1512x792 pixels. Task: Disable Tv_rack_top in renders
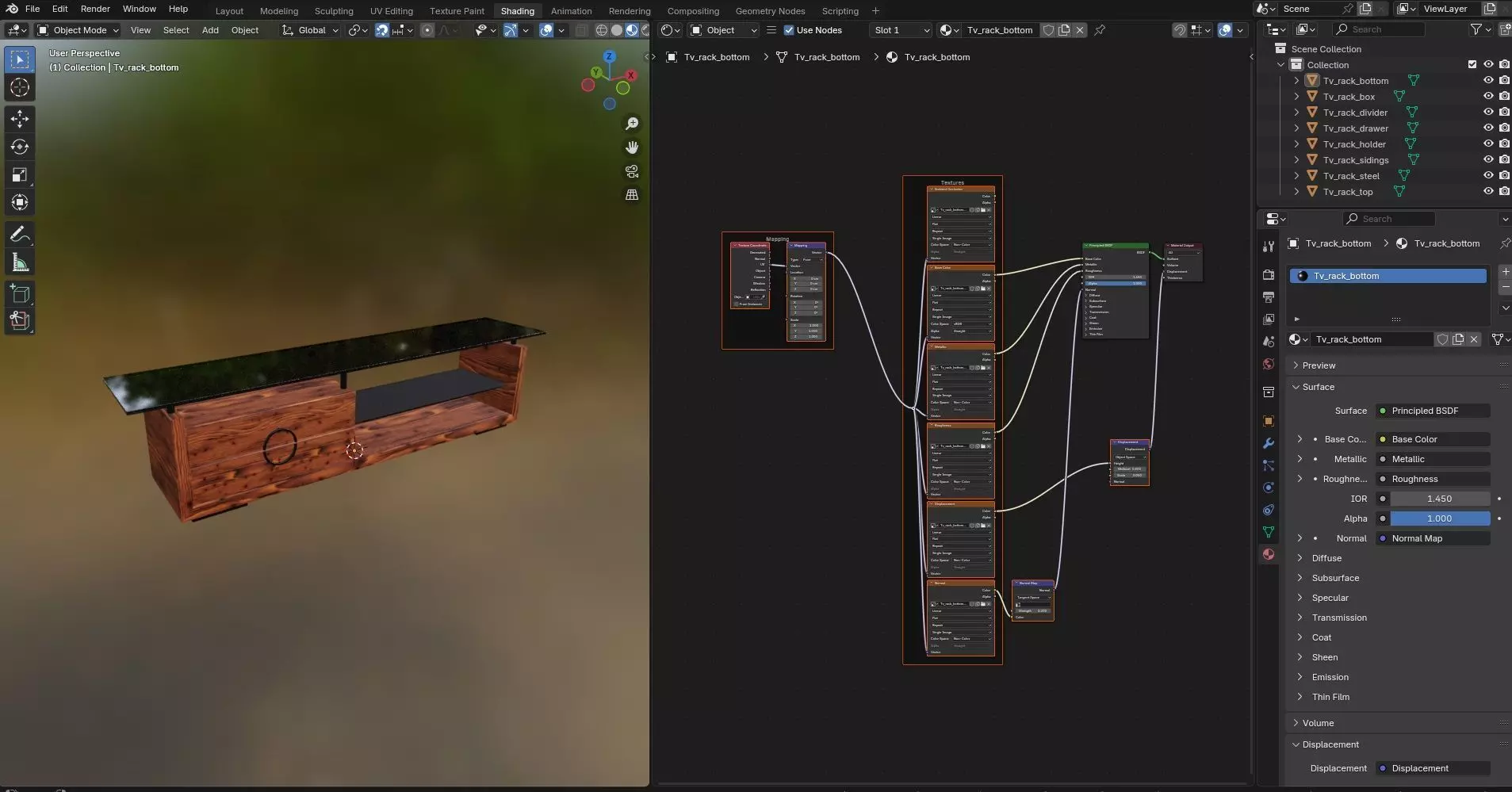[1504, 191]
